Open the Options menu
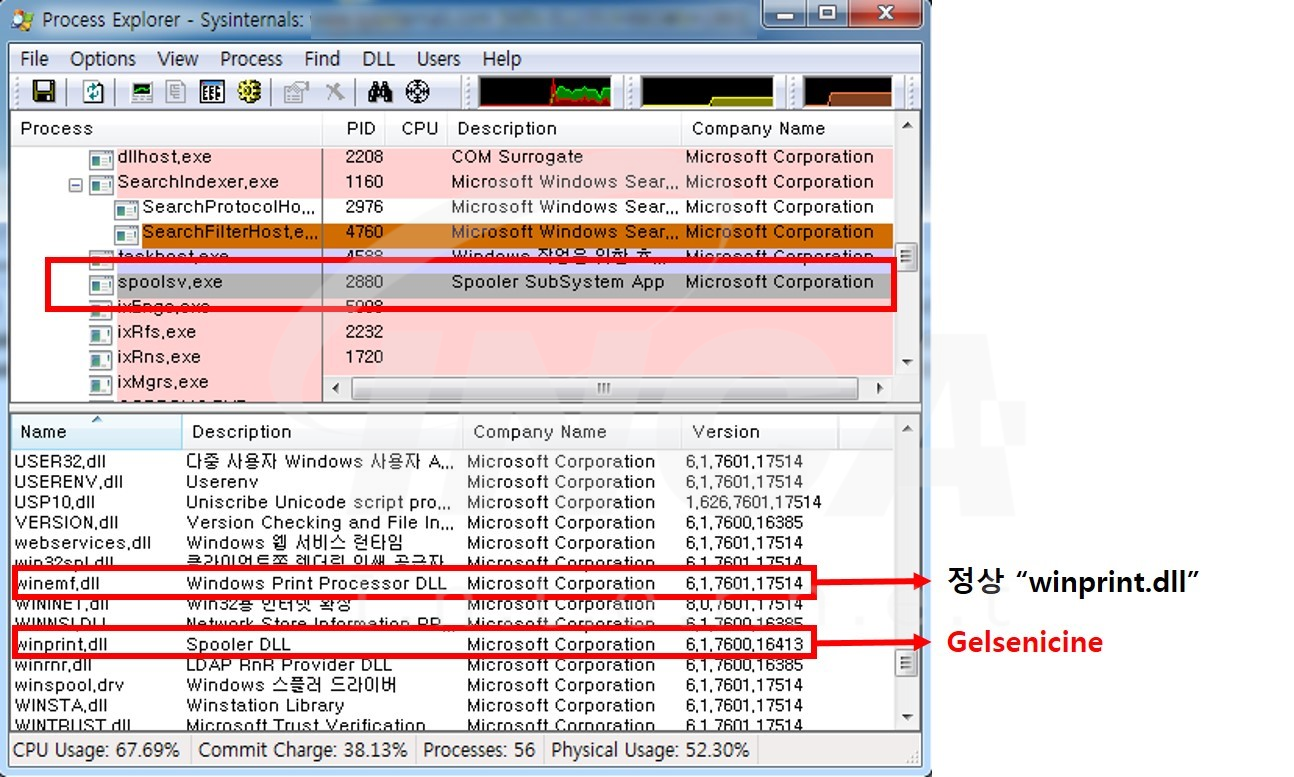 [x=103, y=59]
